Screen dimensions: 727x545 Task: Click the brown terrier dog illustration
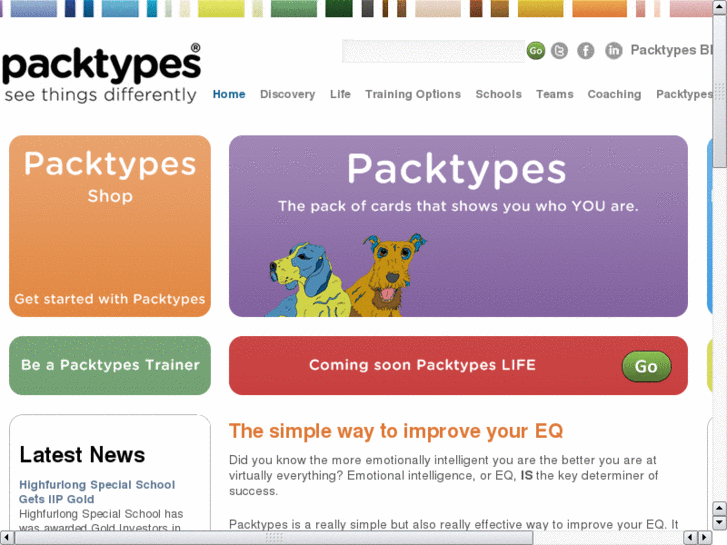388,276
